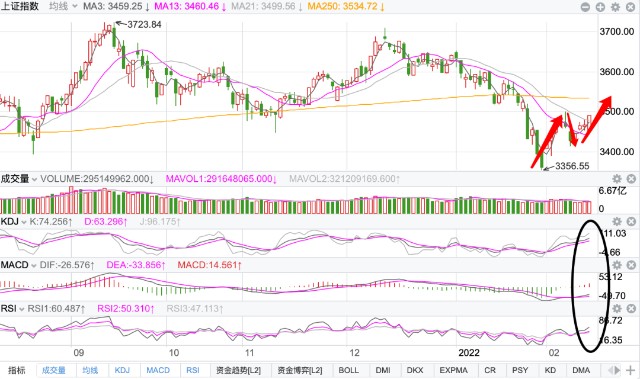Open KDJ panel settings gear
640x379 pixels.
617,222
